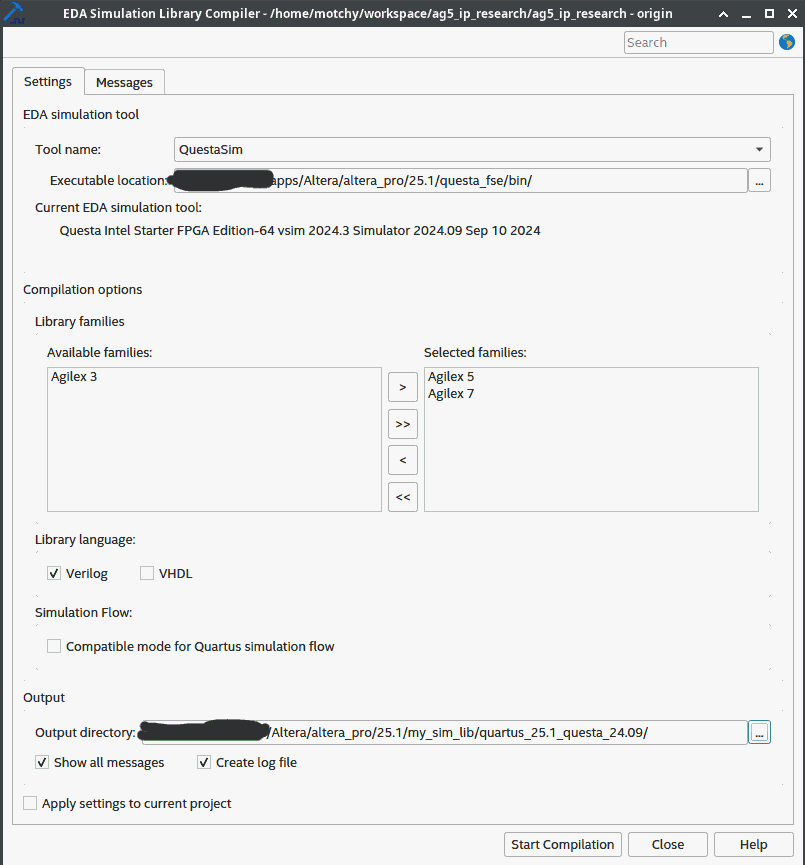Click the window roll-up arrow in title bar

point(723,14)
